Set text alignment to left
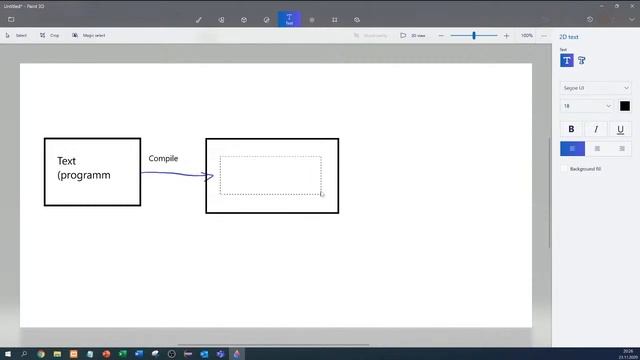 click(572, 149)
